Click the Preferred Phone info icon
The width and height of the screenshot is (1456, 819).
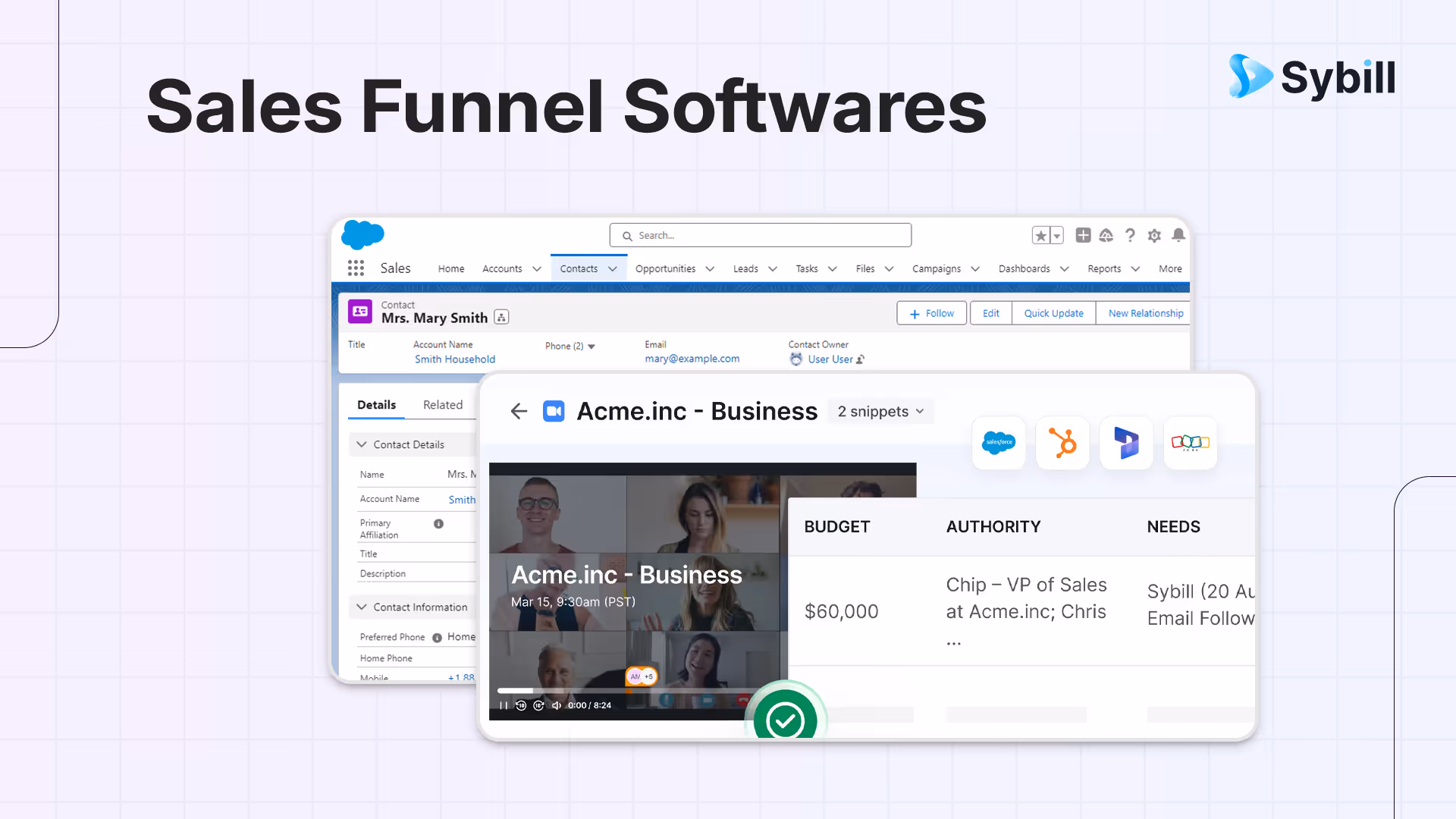[x=437, y=638]
